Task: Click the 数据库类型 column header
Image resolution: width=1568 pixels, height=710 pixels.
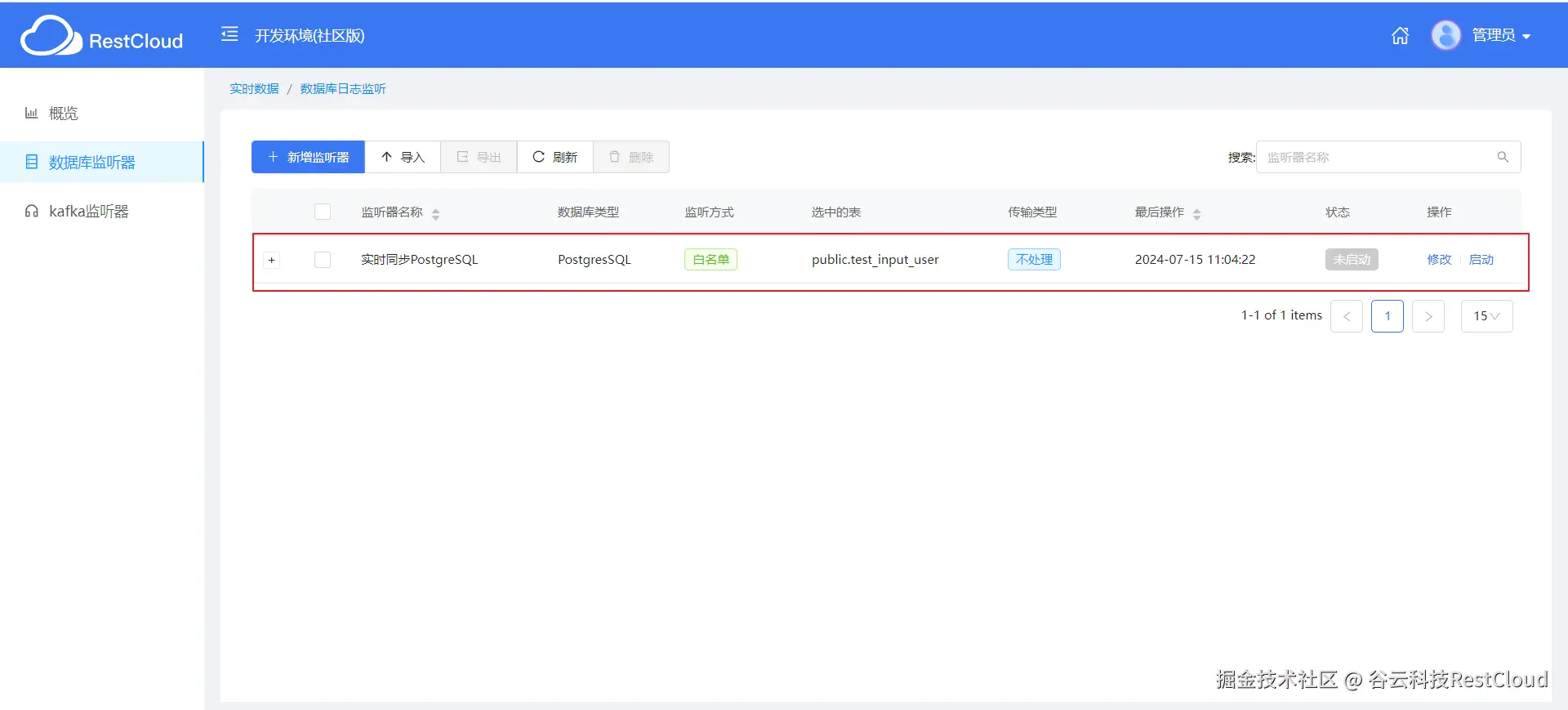Action: pos(588,212)
